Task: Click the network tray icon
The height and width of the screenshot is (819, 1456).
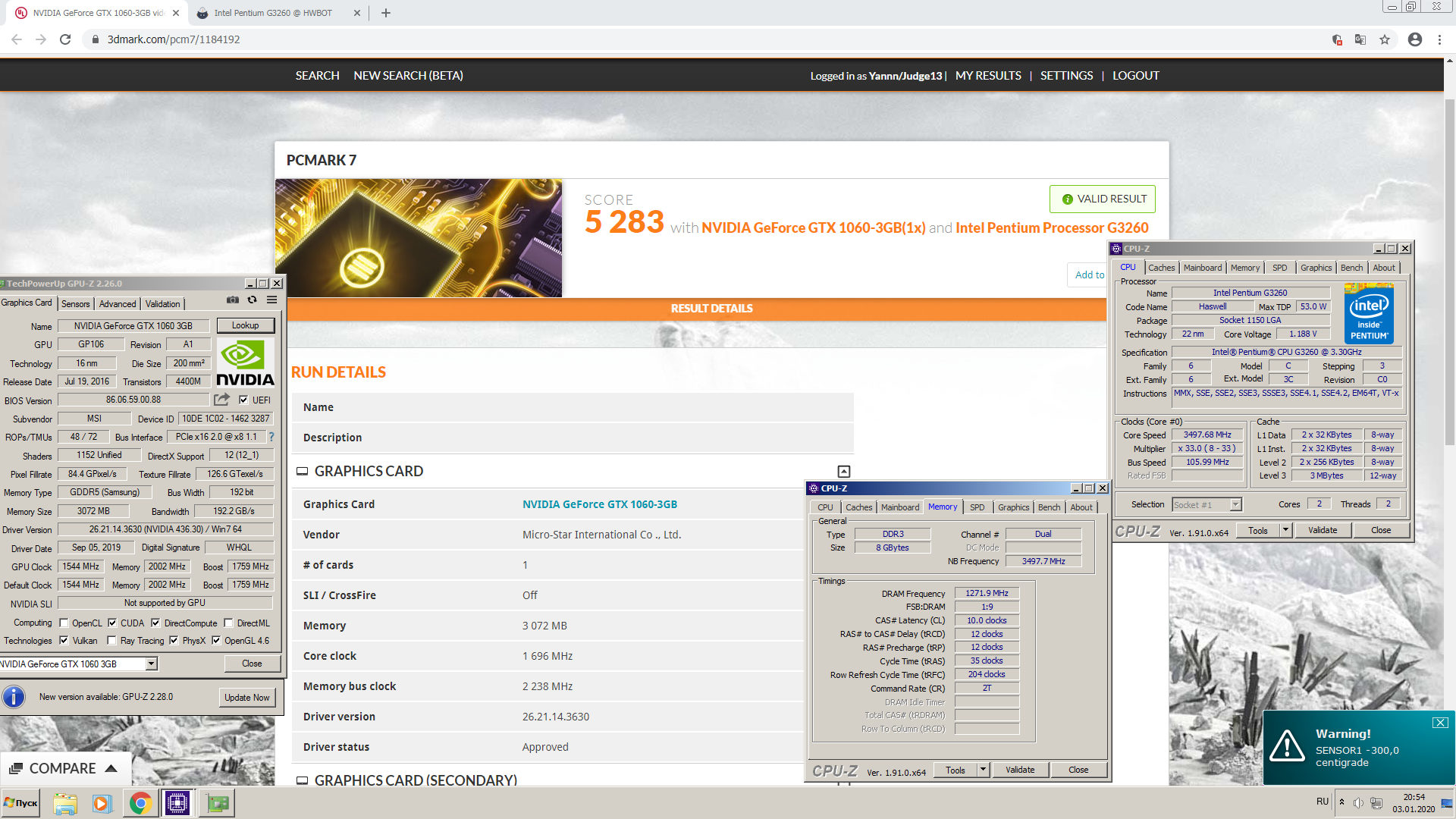Action: point(1376,803)
